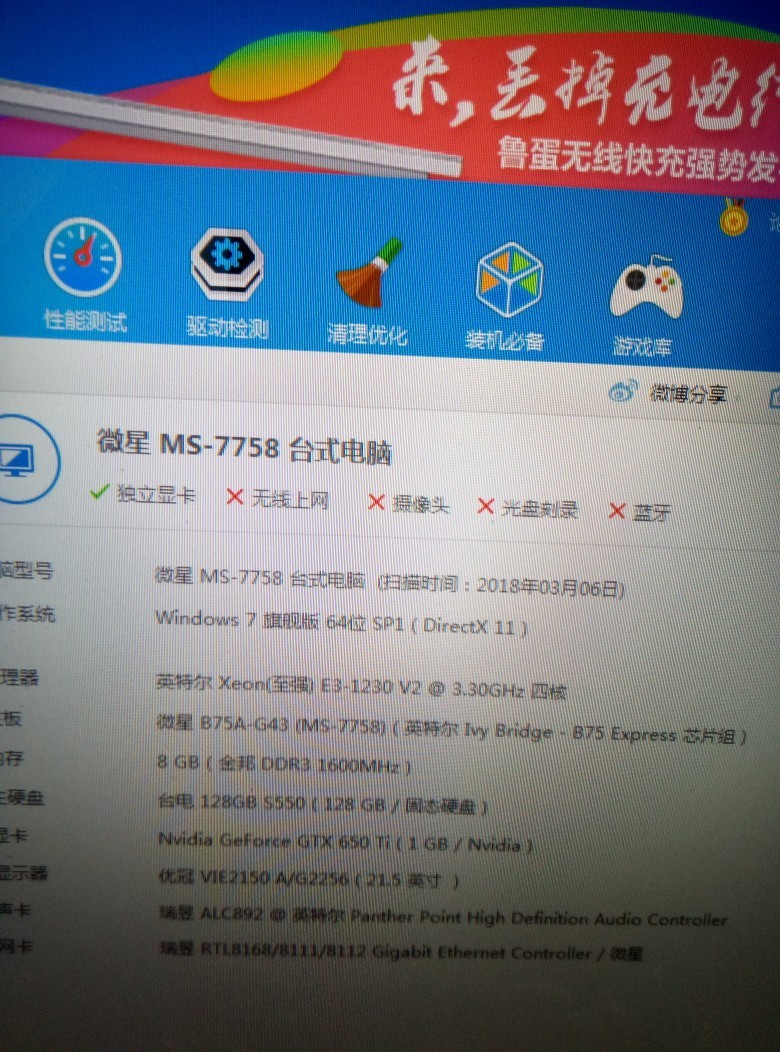This screenshot has width=780, height=1052.
Task: Click the gold medal icon
Action: pos(734,216)
